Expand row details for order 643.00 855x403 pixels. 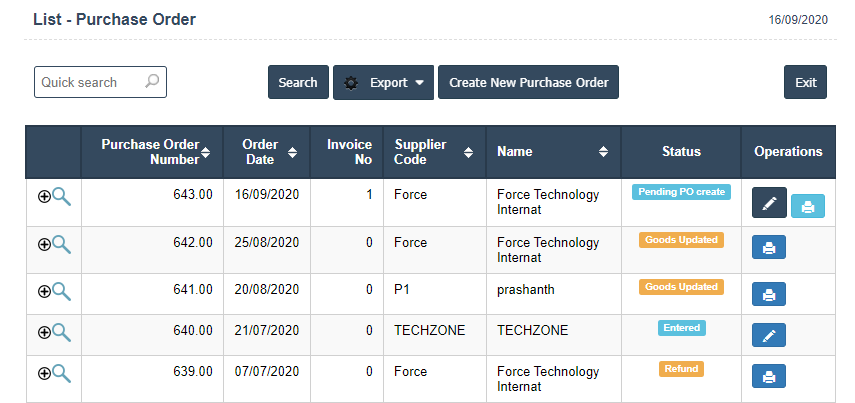pos(43,196)
